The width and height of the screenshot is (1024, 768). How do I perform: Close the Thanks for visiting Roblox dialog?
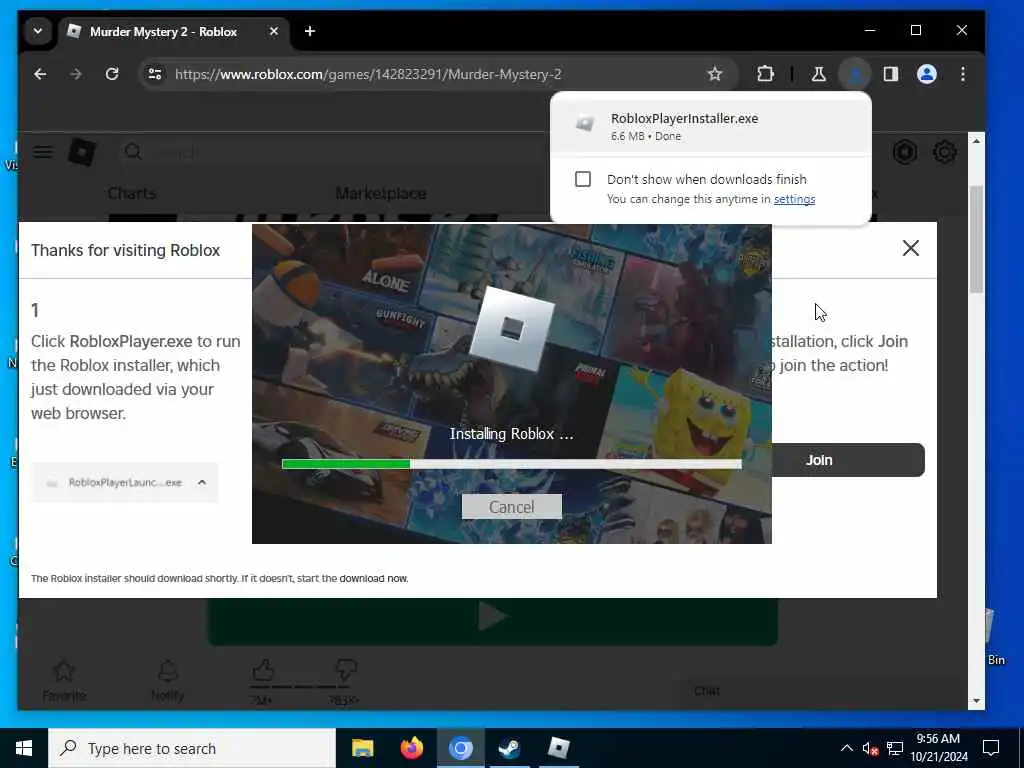[x=910, y=248]
